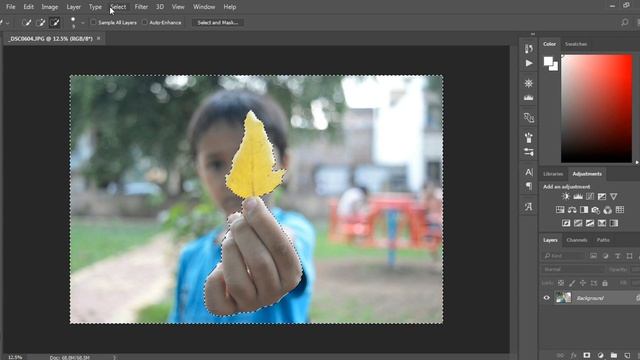
Task: Create a new group with folder icon
Action: (x=613, y=356)
